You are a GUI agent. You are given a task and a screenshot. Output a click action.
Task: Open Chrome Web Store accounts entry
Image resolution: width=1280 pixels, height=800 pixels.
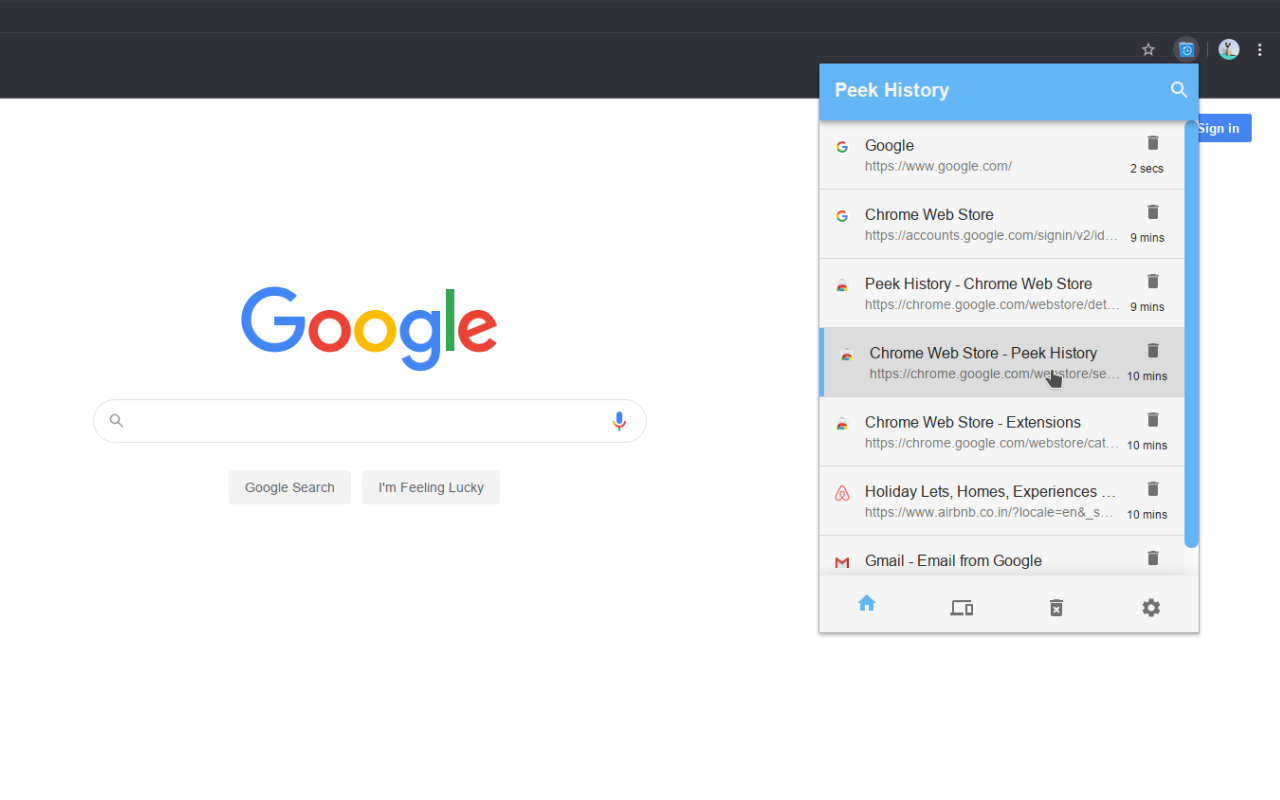point(1002,224)
